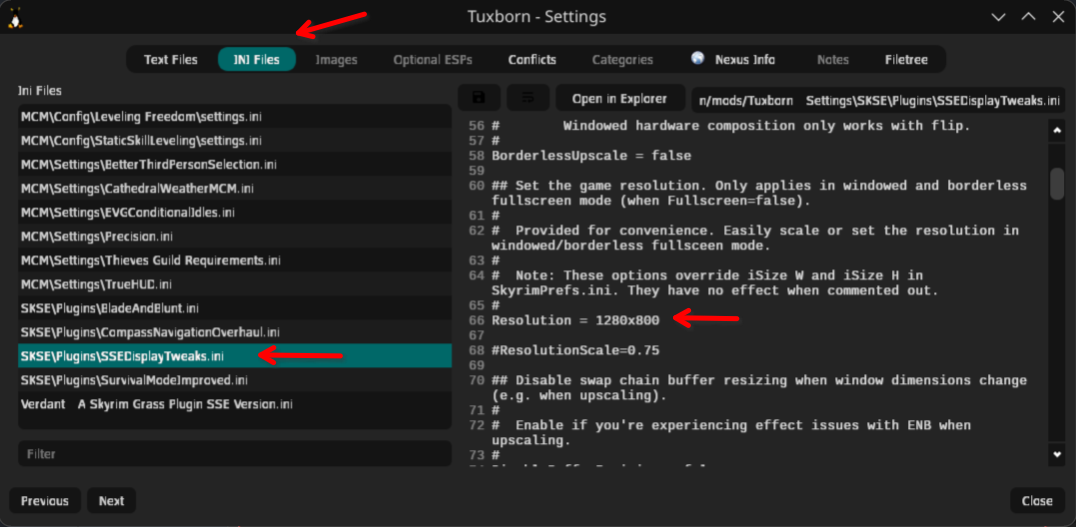Open the Text Files tab
The image size is (1076, 527).
(x=171, y=60)
